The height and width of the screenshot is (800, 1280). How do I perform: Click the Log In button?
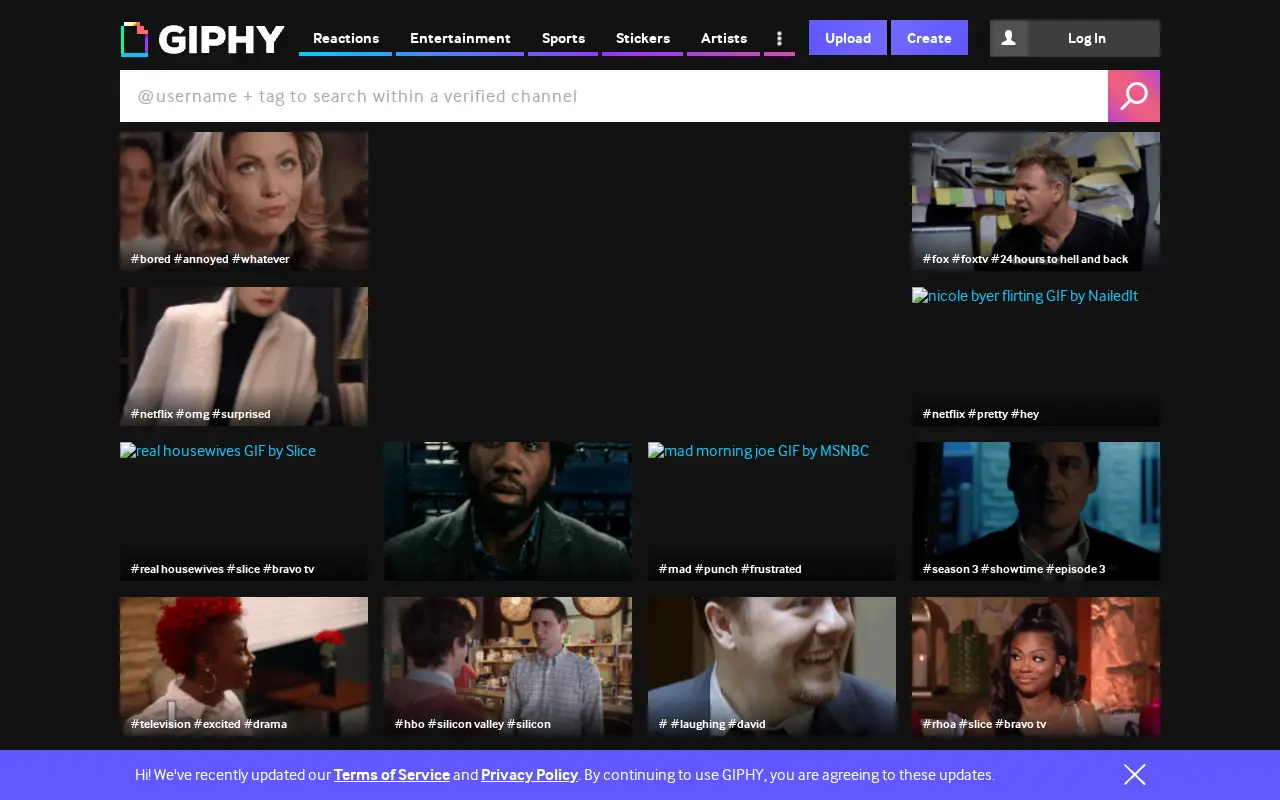1087,38
